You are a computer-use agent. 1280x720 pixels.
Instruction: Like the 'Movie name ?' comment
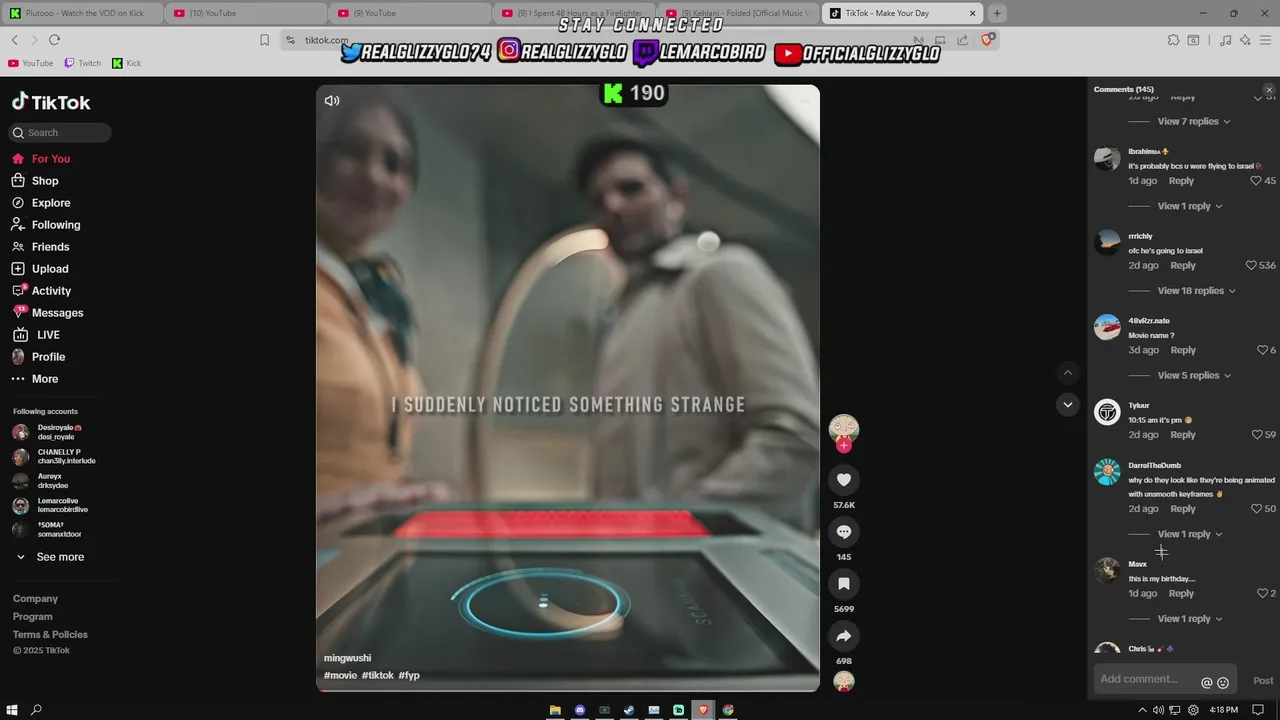[x=1262, y=350]
